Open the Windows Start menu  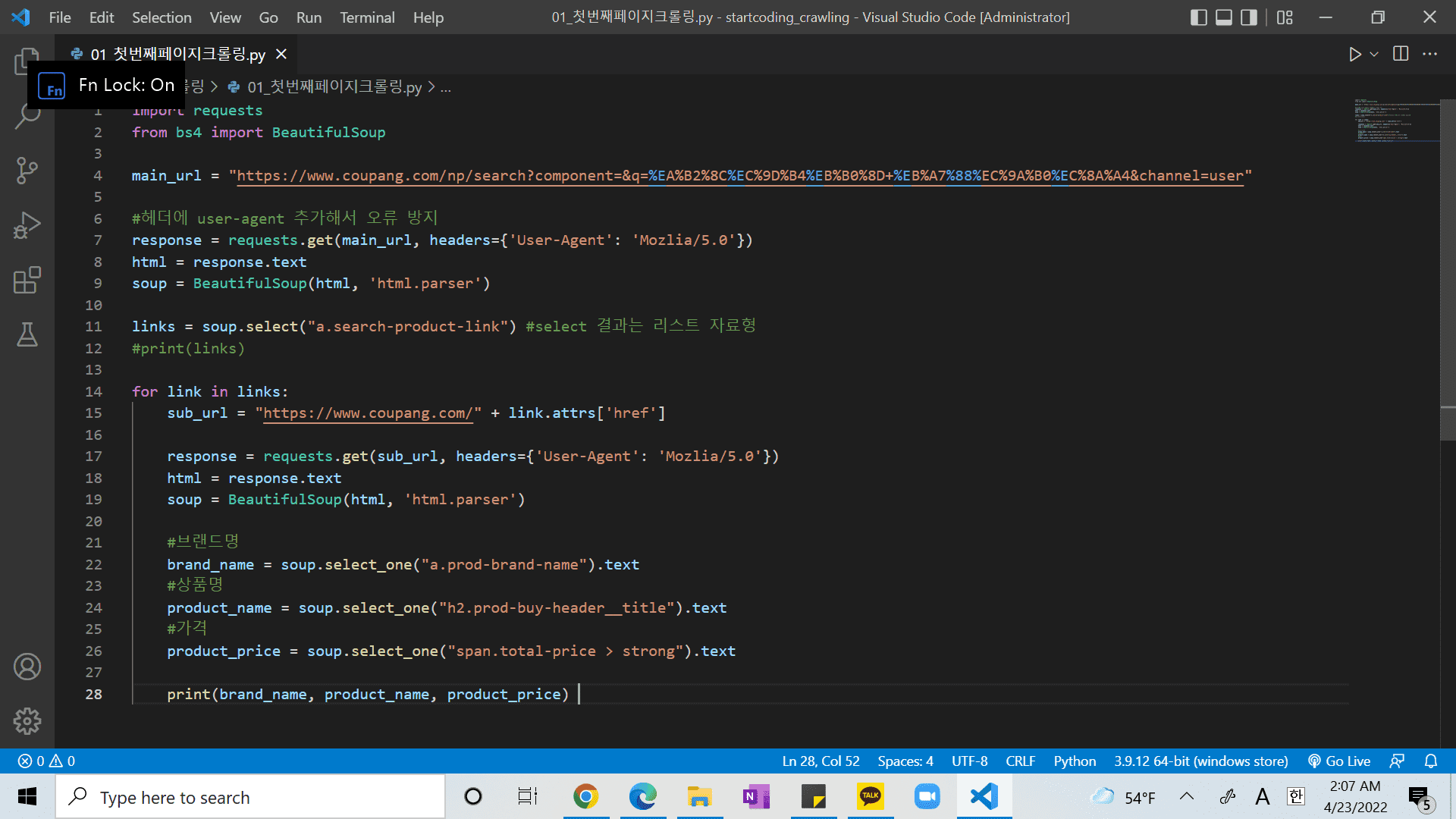(x=27, y=797)
